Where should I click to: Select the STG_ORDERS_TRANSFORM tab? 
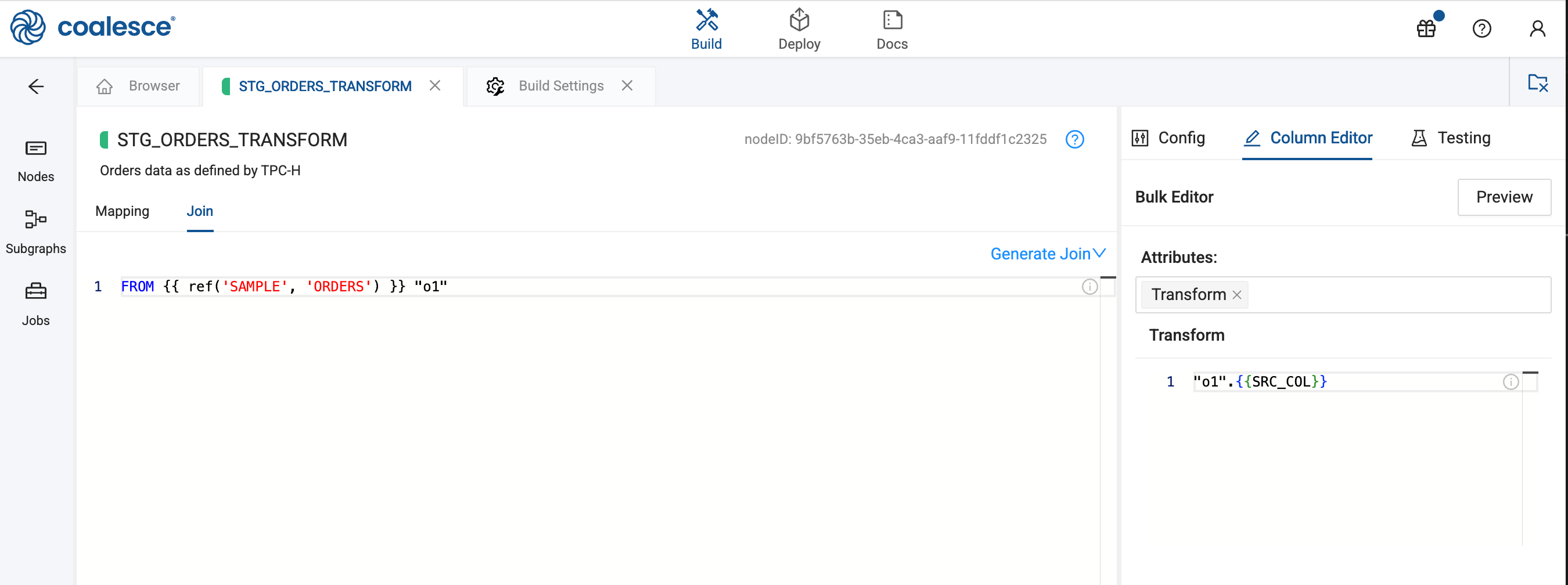[x=325, y=86]
